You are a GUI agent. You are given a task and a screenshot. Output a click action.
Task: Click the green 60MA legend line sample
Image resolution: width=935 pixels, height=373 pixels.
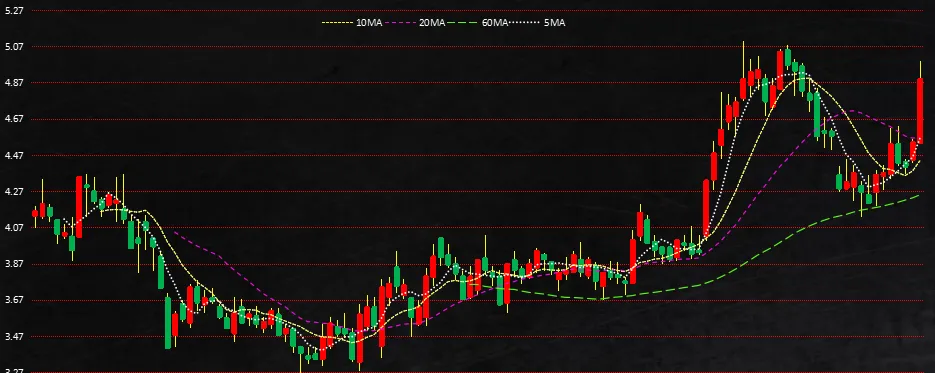(x=463, y=23)
